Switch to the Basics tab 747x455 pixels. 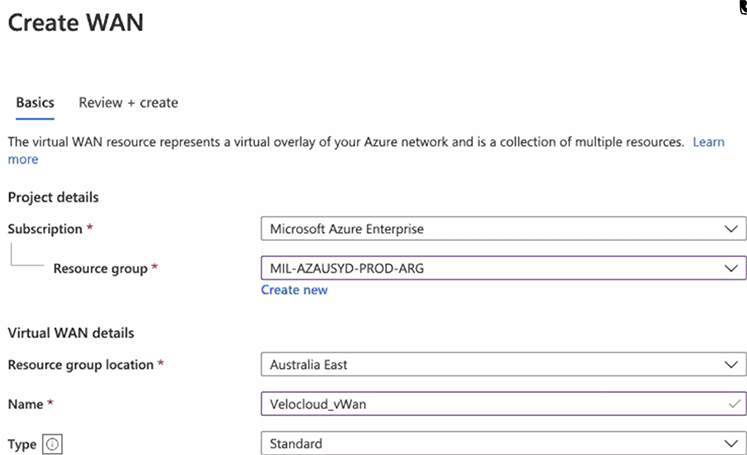coord(35,102)
